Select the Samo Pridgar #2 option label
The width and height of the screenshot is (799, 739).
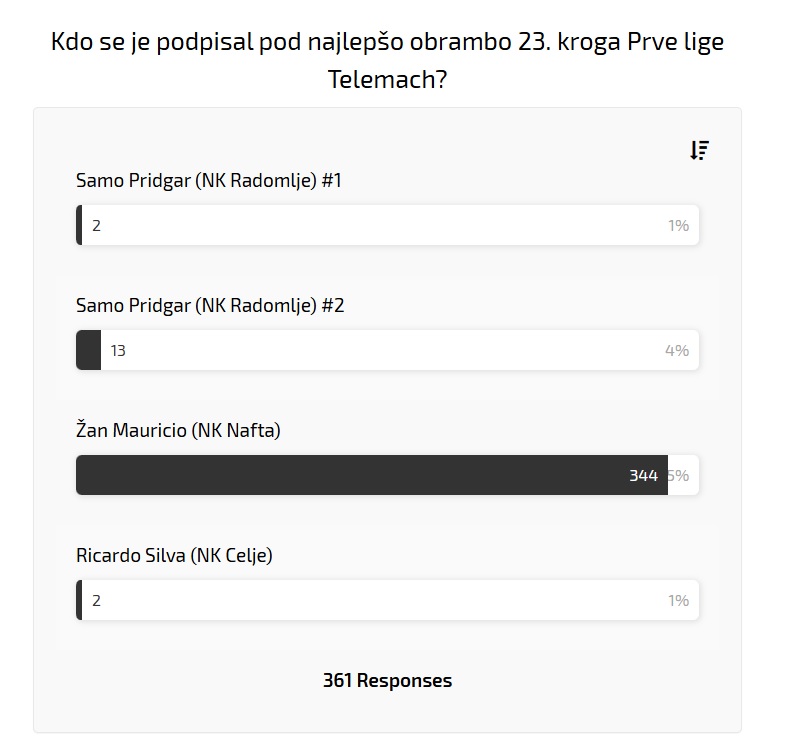210,306
